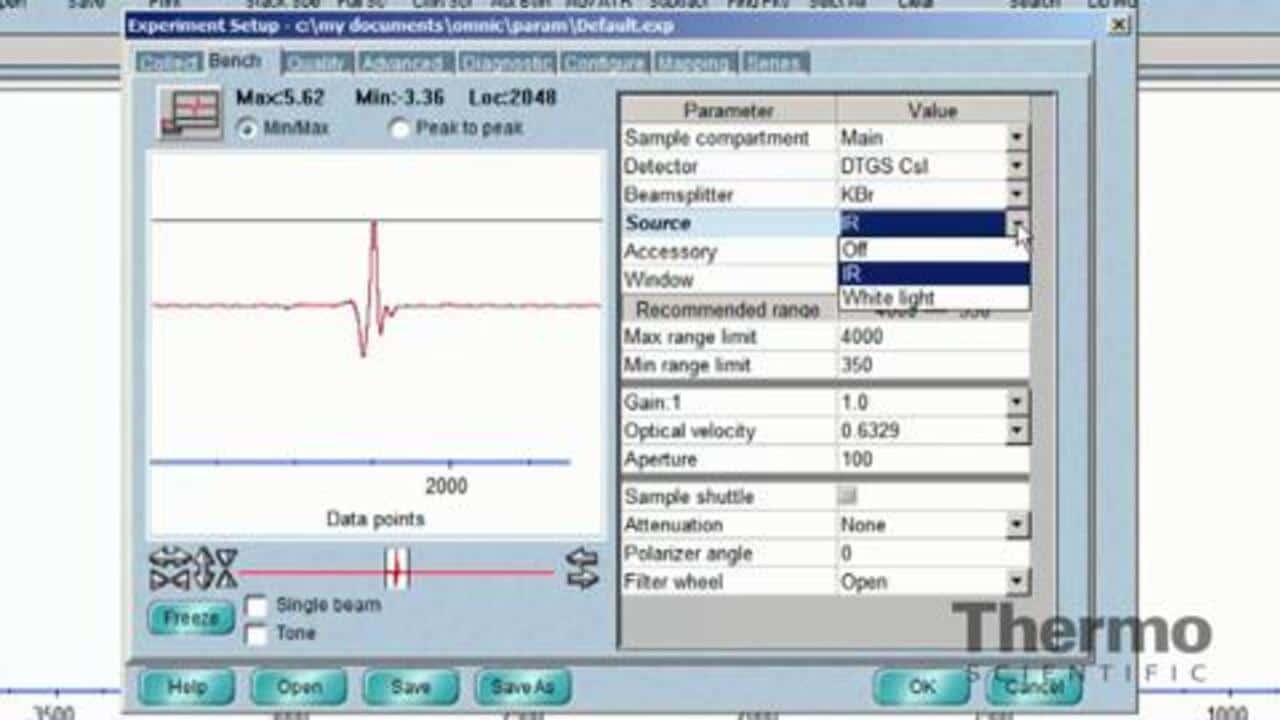Open the Collect tab

pyautogui.click(x=168, y=63)
